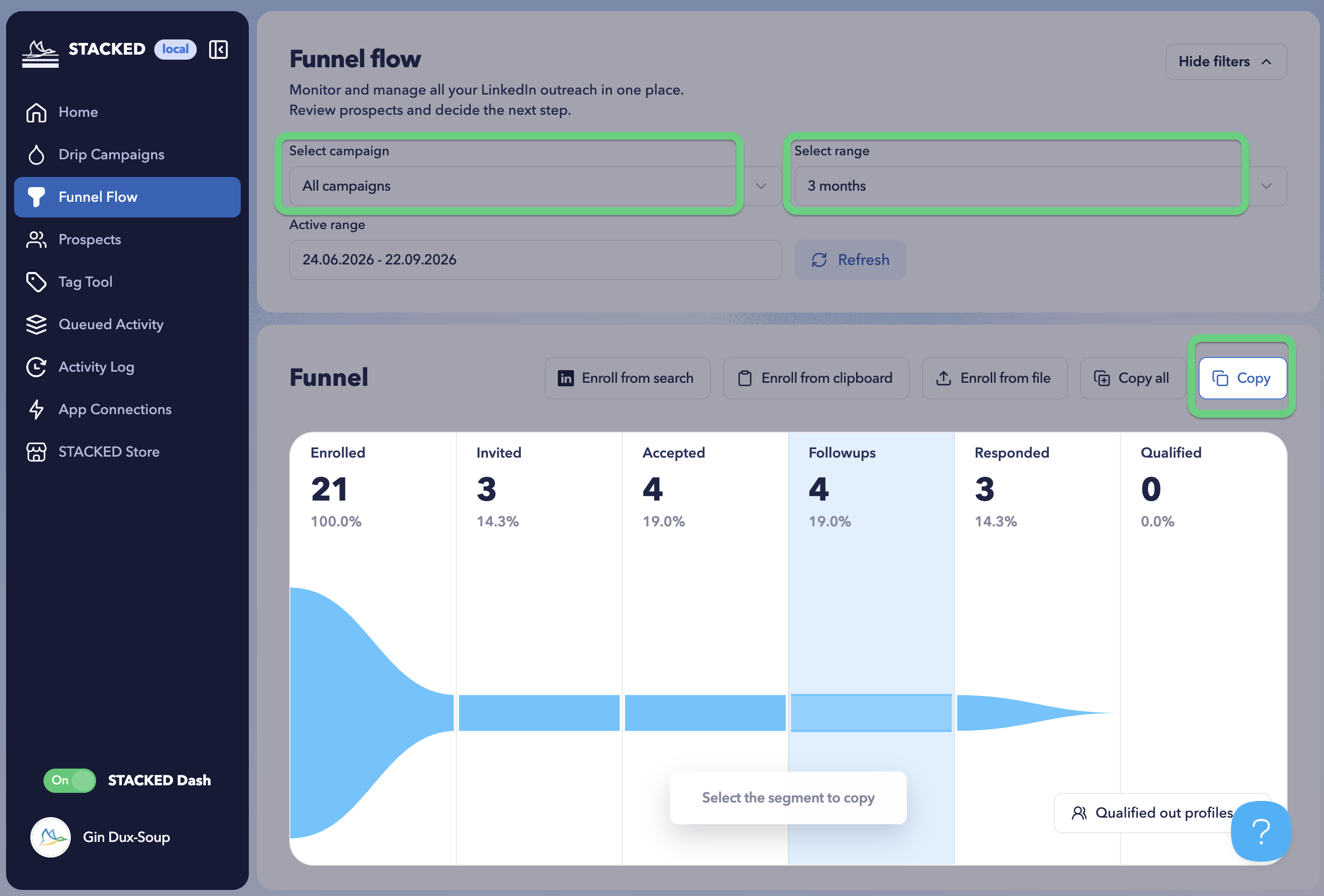The width and height of the screenshot is (1324, 896).
Task: Expand the campaign dropdown chevron arrow
Action: [x=761, y=186]
